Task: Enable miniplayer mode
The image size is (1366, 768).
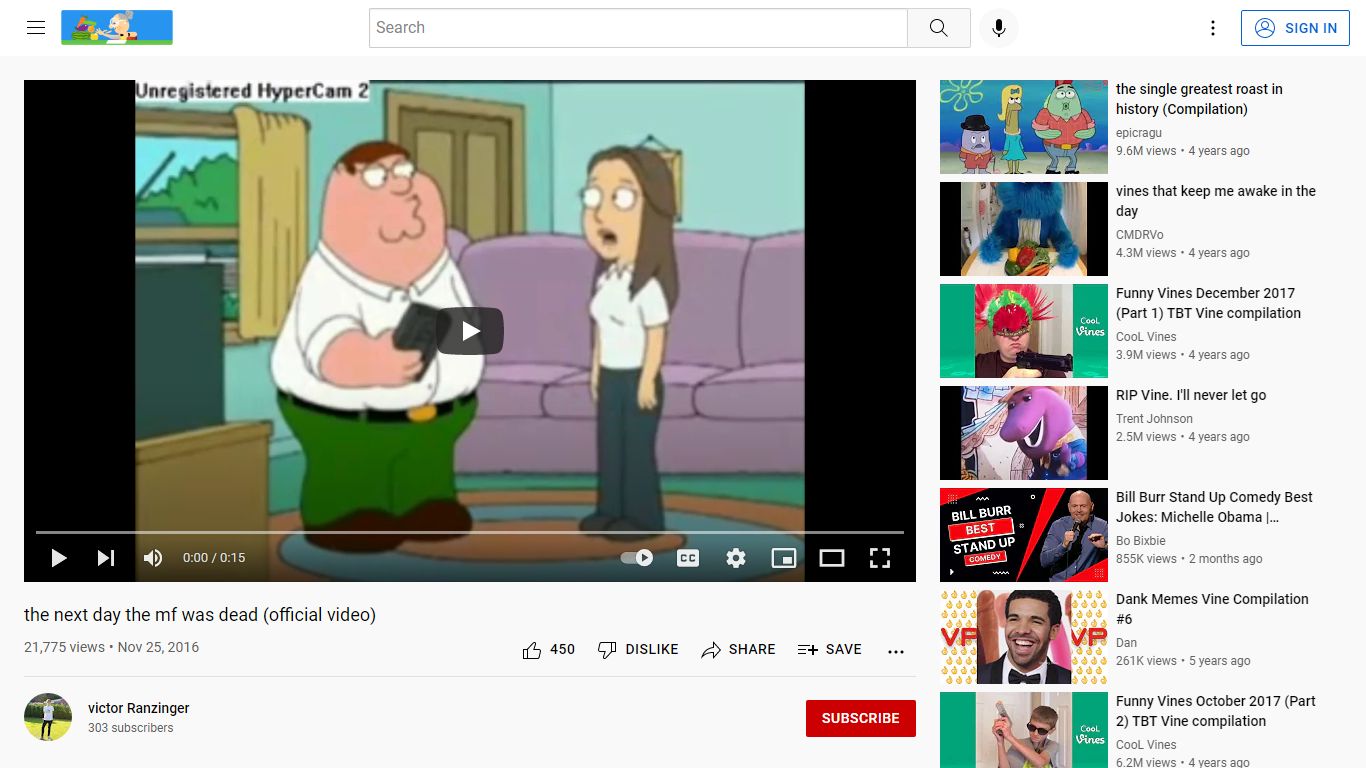Action: [x=784, y=558]
